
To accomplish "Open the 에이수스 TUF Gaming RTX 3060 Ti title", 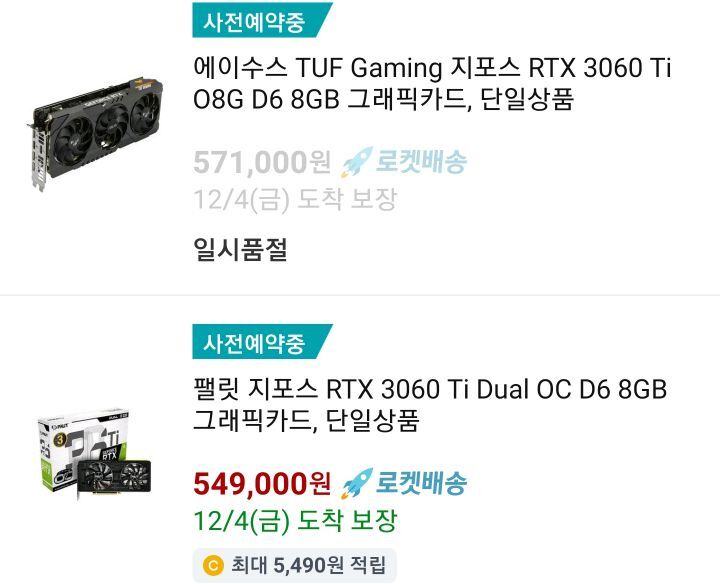I will 432,84.
